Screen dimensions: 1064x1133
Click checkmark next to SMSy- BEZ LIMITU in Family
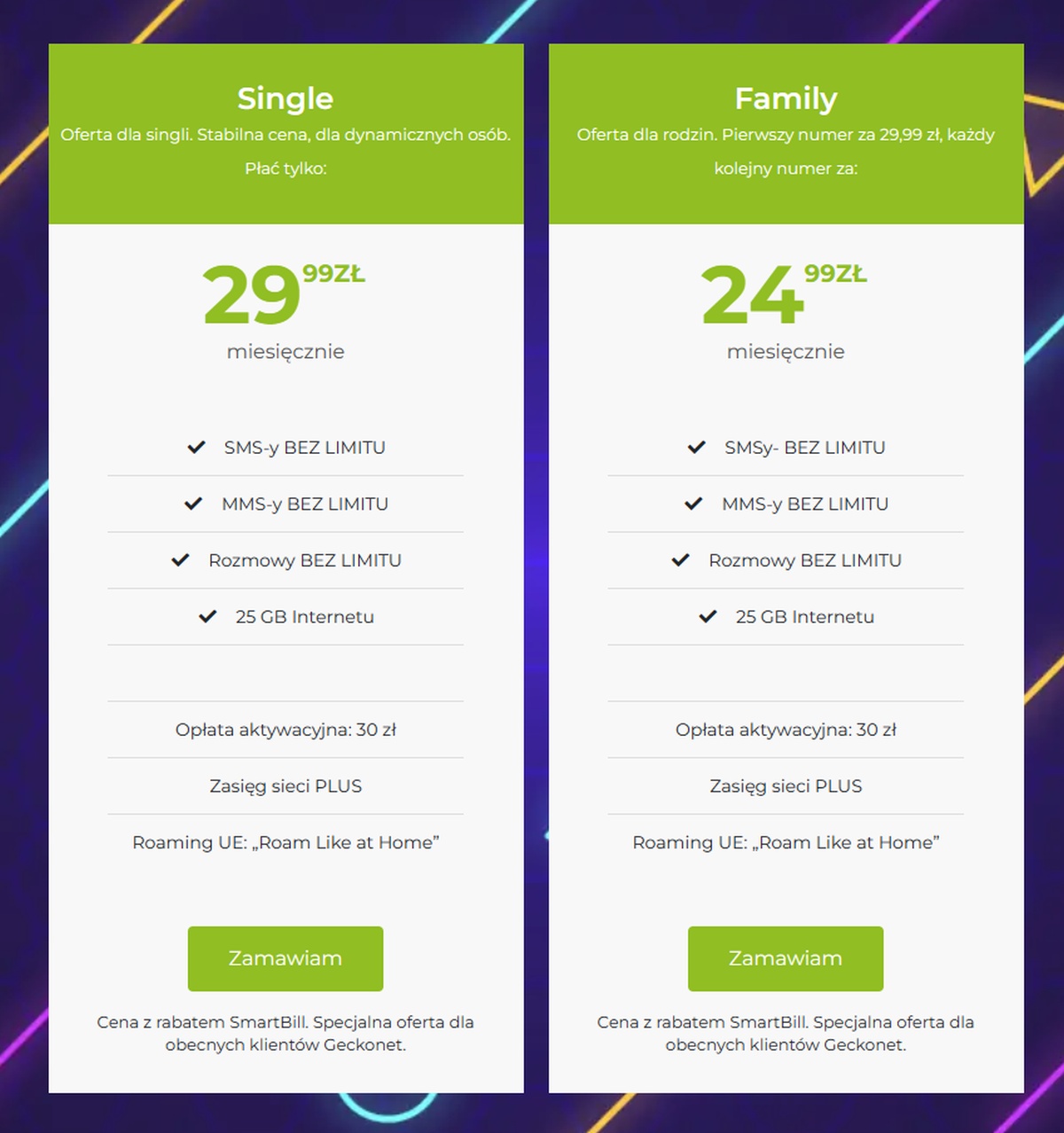697,447
